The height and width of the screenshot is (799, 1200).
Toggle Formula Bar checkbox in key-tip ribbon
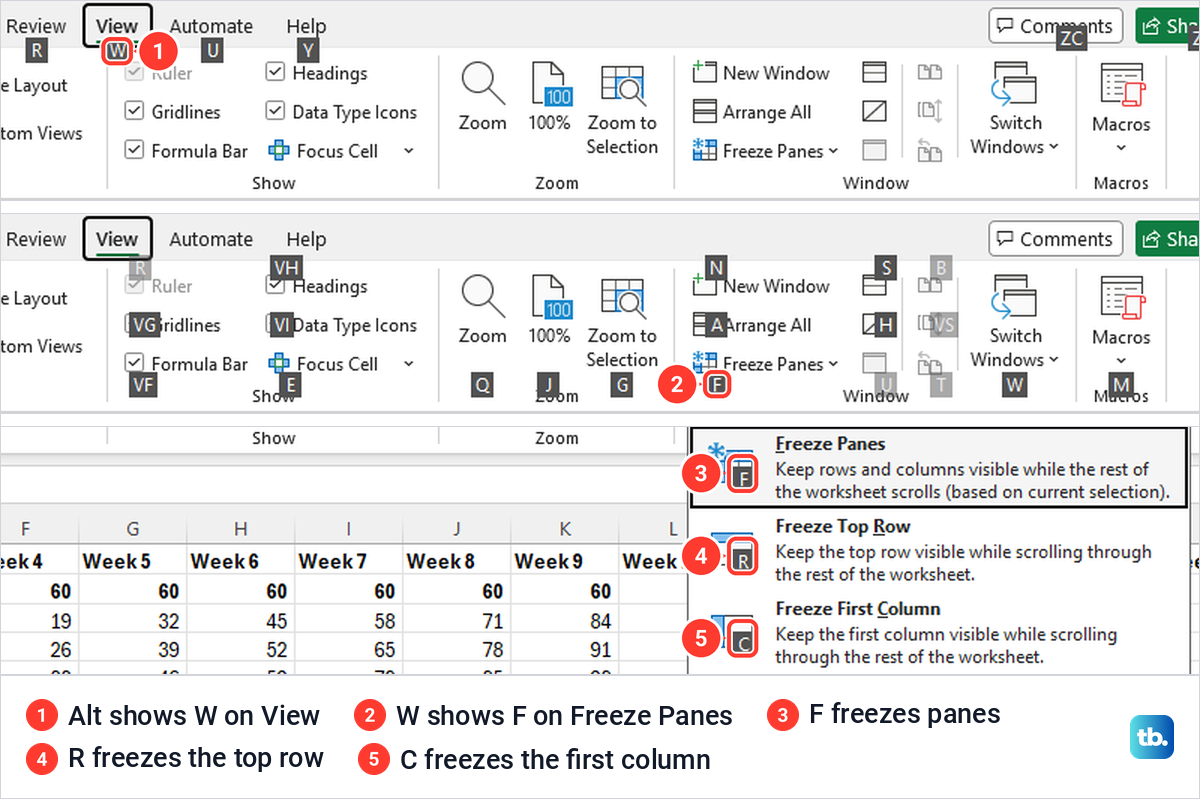(134, 364)
